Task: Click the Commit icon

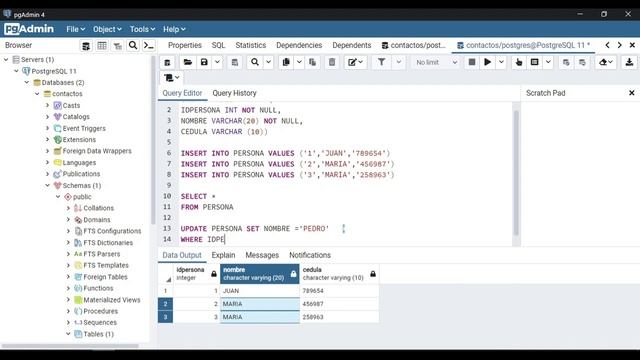Action: coord(566,62)
